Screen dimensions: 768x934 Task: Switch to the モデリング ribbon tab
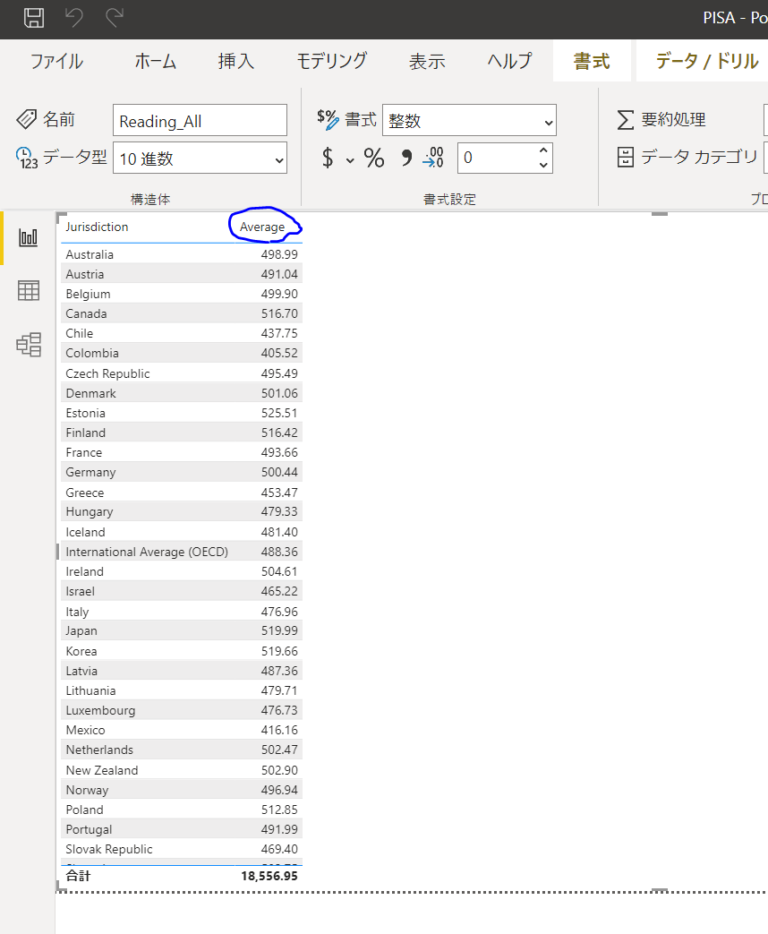[331, 61]
